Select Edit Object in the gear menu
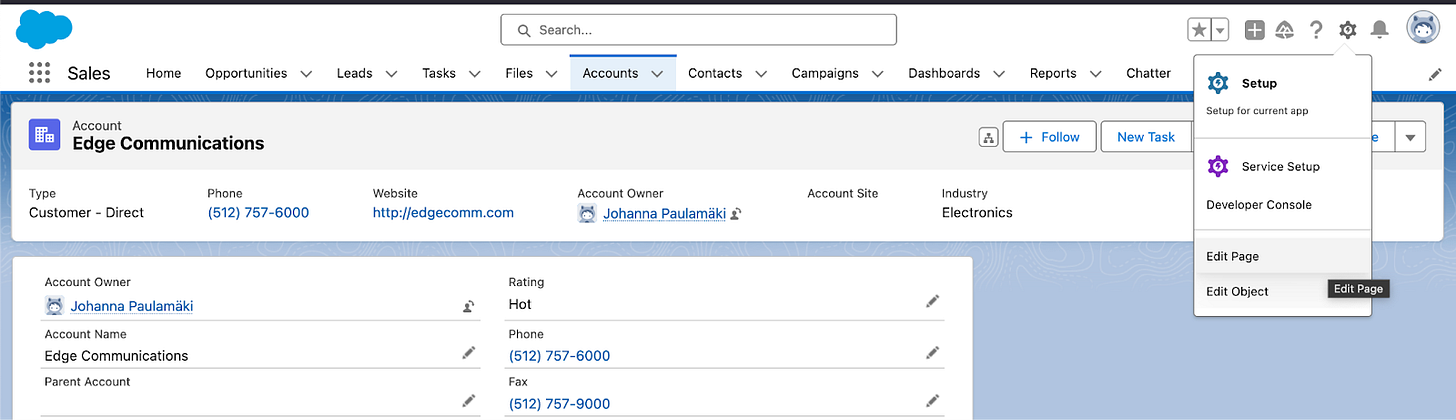 click(1237, 291)
